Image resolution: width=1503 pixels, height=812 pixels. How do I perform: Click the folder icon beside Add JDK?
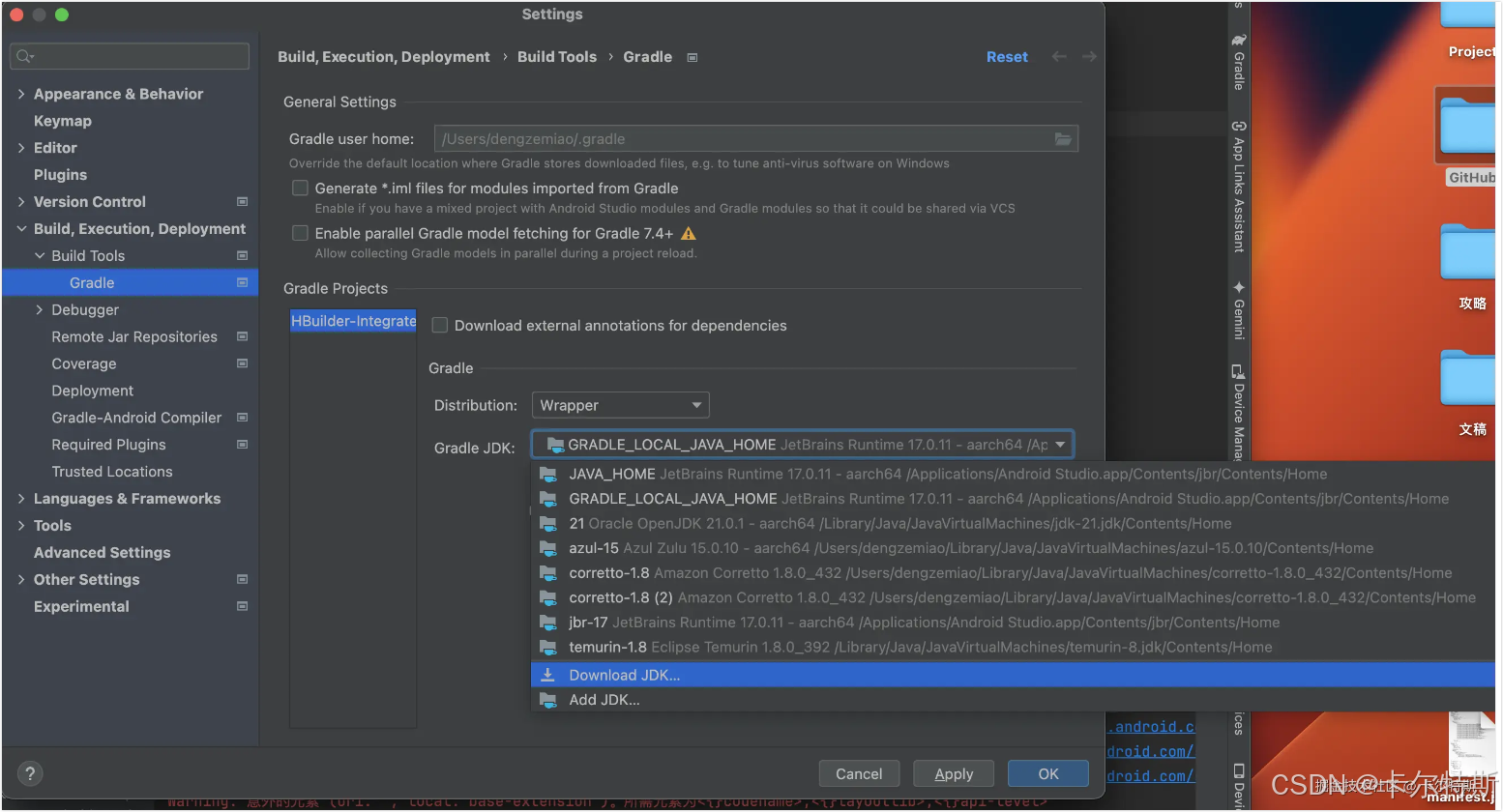pos(548,700)
